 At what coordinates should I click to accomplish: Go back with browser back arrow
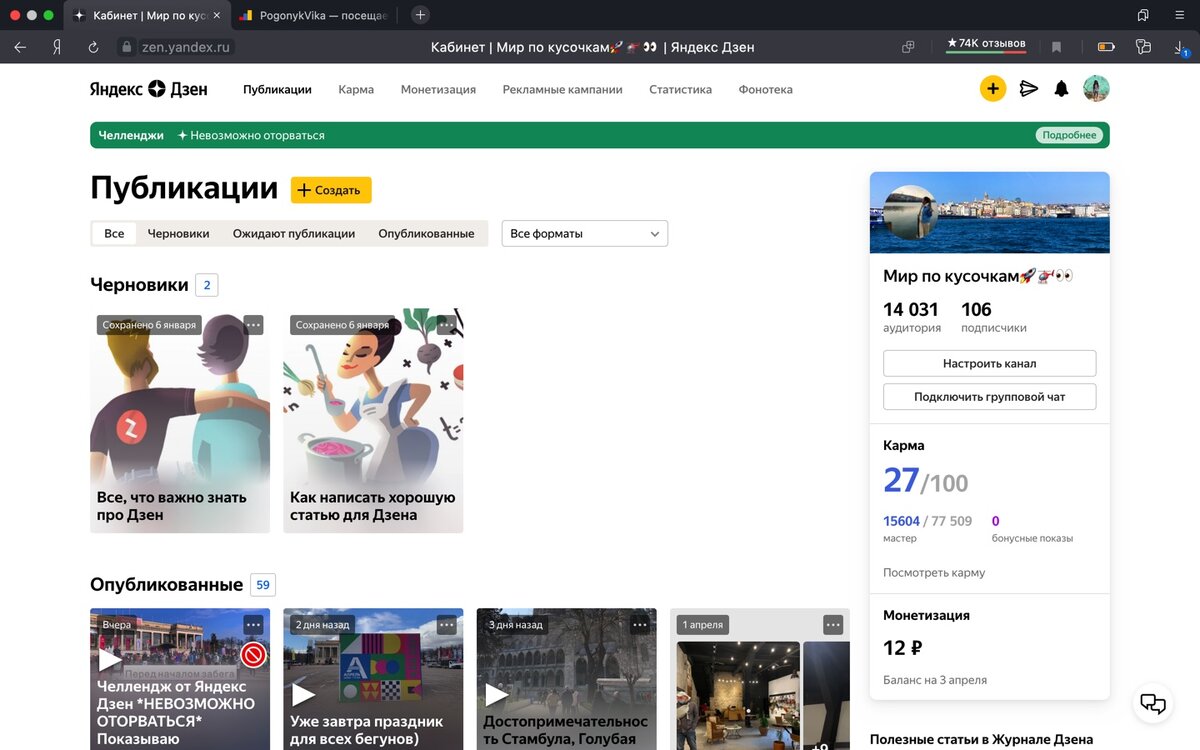pos(20,46)
